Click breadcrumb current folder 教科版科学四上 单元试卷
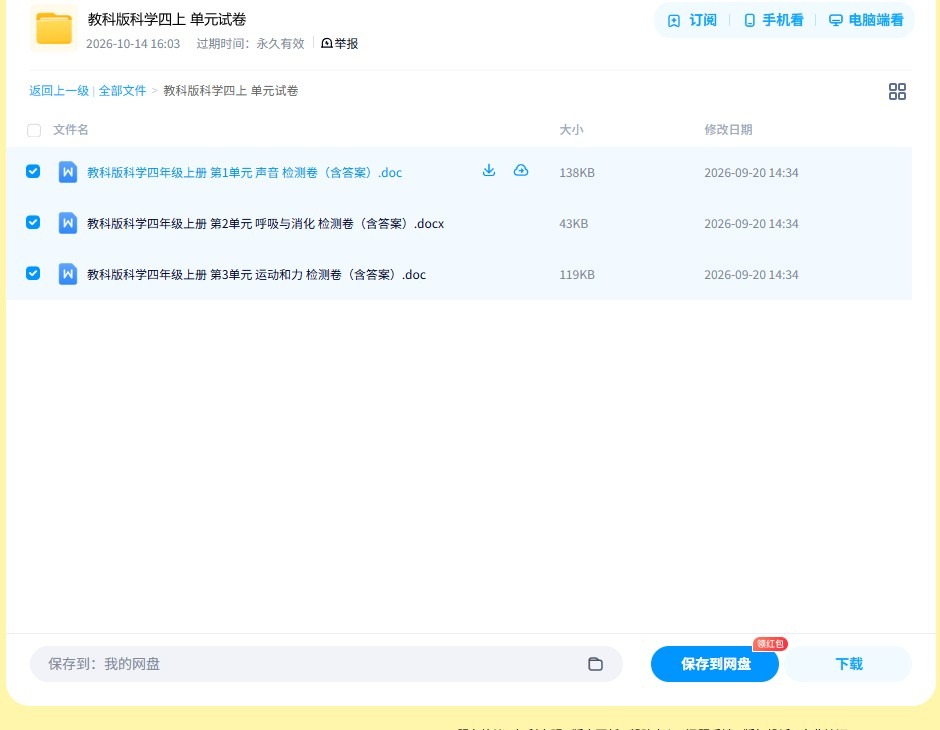Screen dimensions: 940x730 coord(231,91)
